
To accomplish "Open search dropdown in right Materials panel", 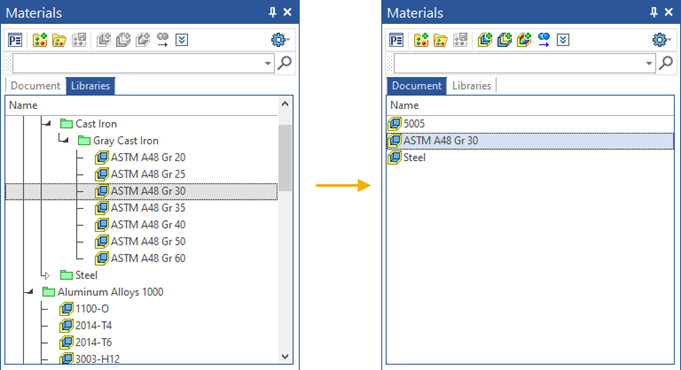I will pyautogui.click(x=649, y=63).
